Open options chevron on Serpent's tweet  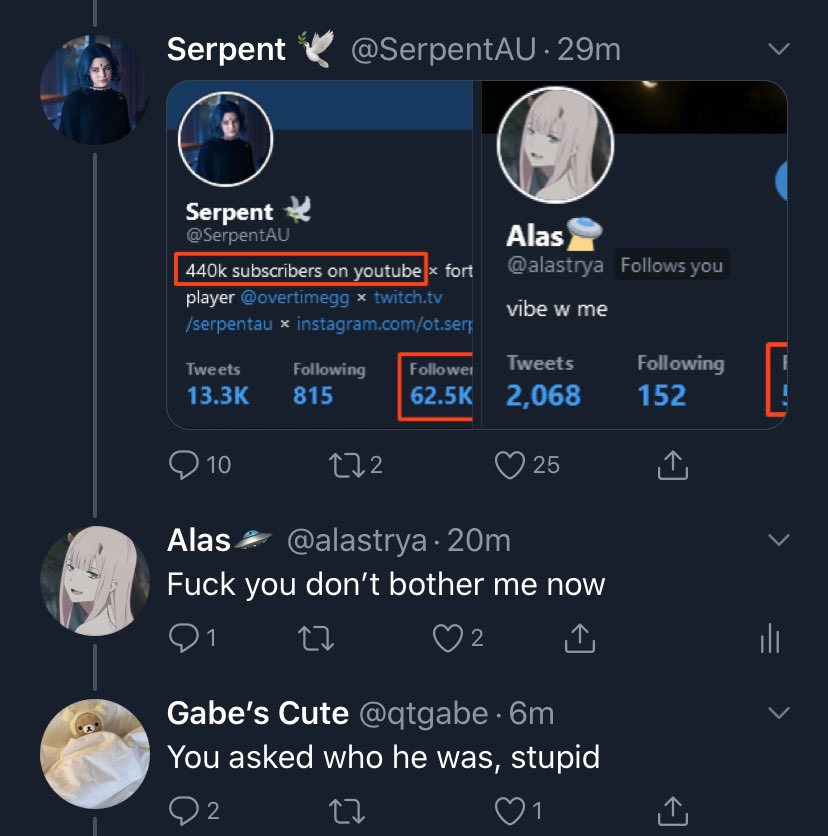pyautogui.click(x=777, y=49)
